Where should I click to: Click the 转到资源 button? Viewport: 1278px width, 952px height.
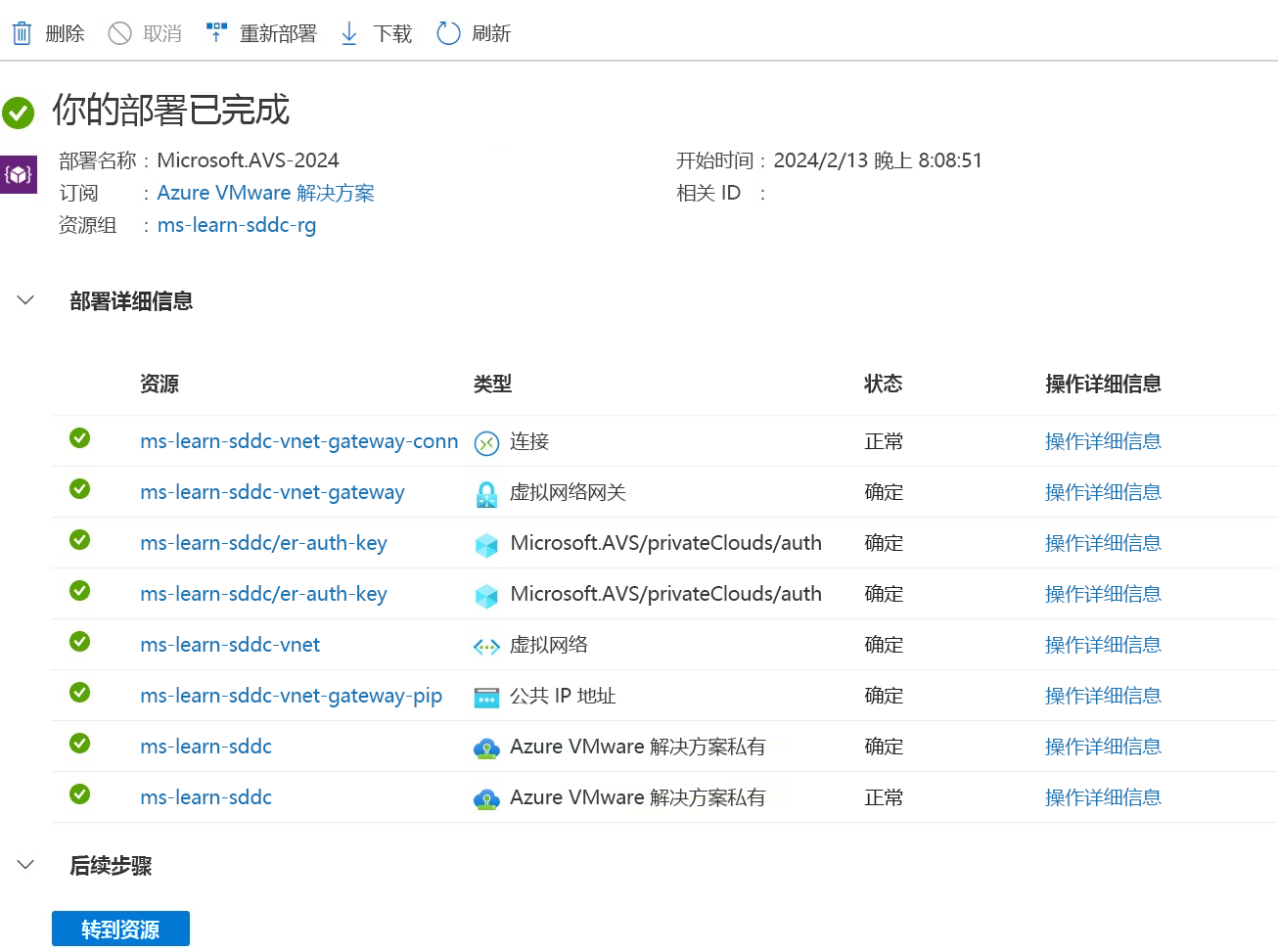[x=120, y=929]
